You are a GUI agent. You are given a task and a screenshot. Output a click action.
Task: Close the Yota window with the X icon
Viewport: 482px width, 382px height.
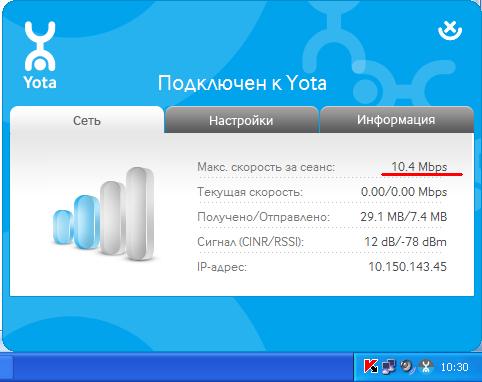pyautogui.click(x=450, y=30)
